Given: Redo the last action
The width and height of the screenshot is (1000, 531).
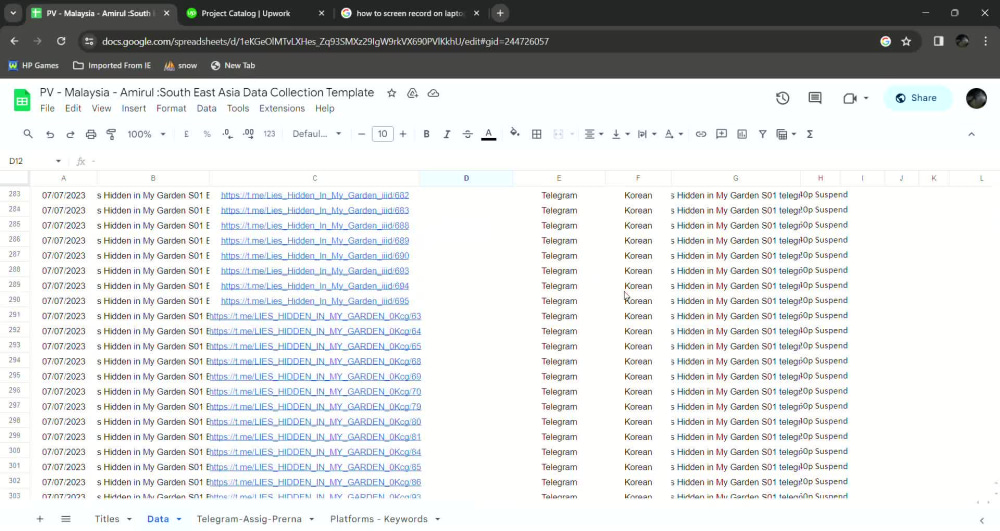Looking at the screenshot, I should [x=70, y=134].
